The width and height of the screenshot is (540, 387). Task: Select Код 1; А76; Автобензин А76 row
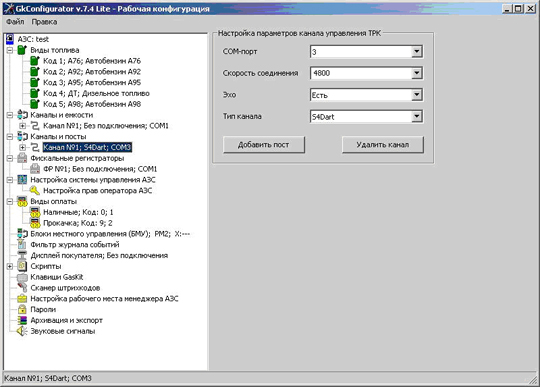click(92, 61)
